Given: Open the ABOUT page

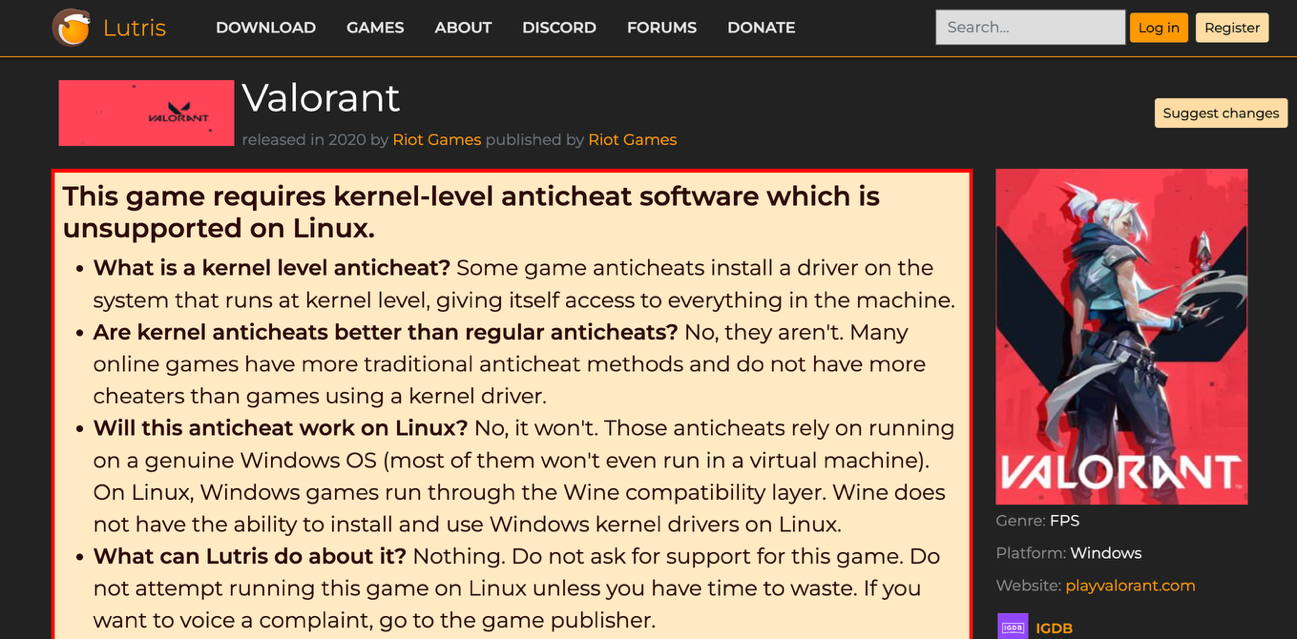Looking at the screenshot, I should click(463, 27).
